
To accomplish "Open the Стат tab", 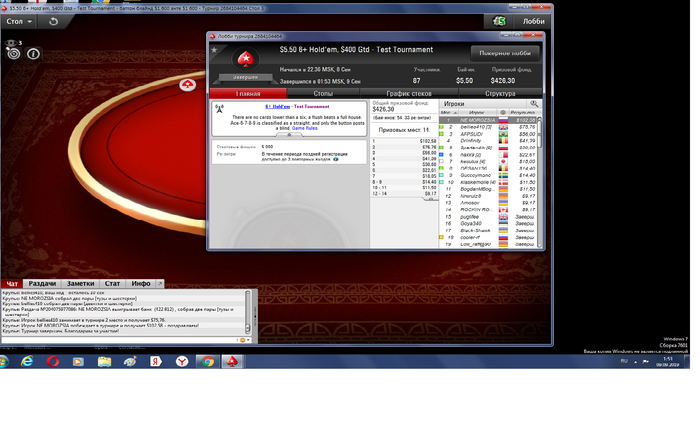I will point(112,284).
